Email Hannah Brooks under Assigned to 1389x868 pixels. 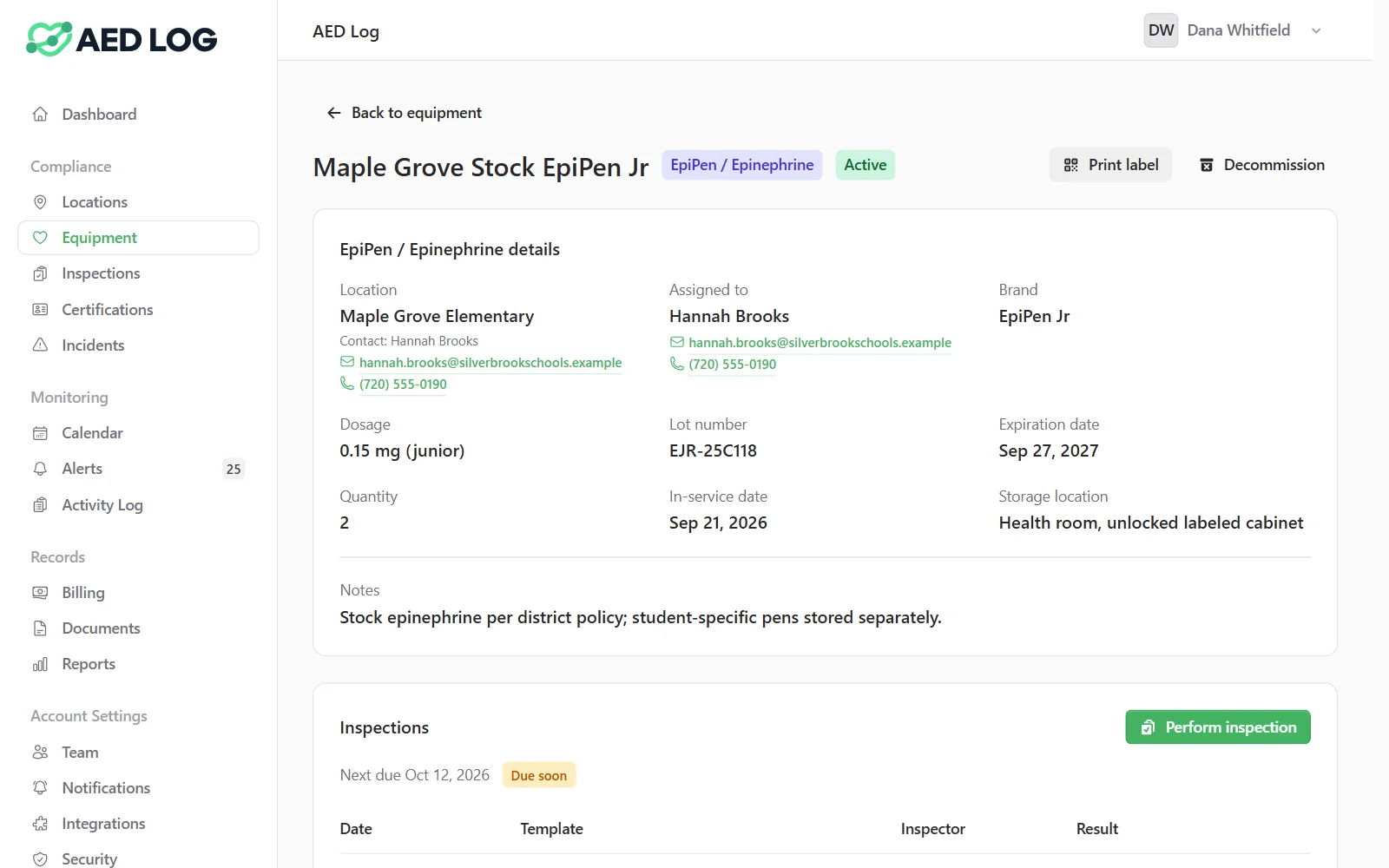820,343
